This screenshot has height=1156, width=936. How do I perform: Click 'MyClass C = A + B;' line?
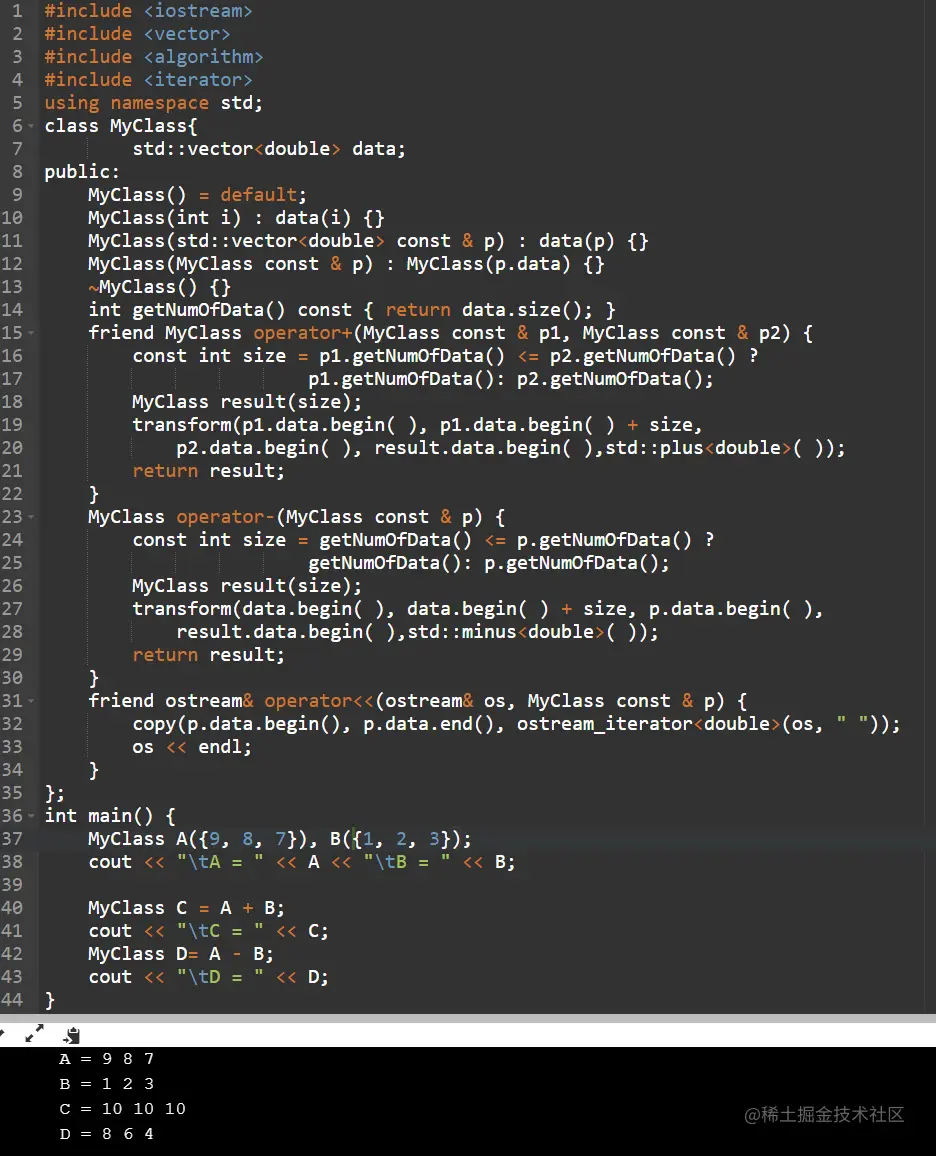click(186, 908)
